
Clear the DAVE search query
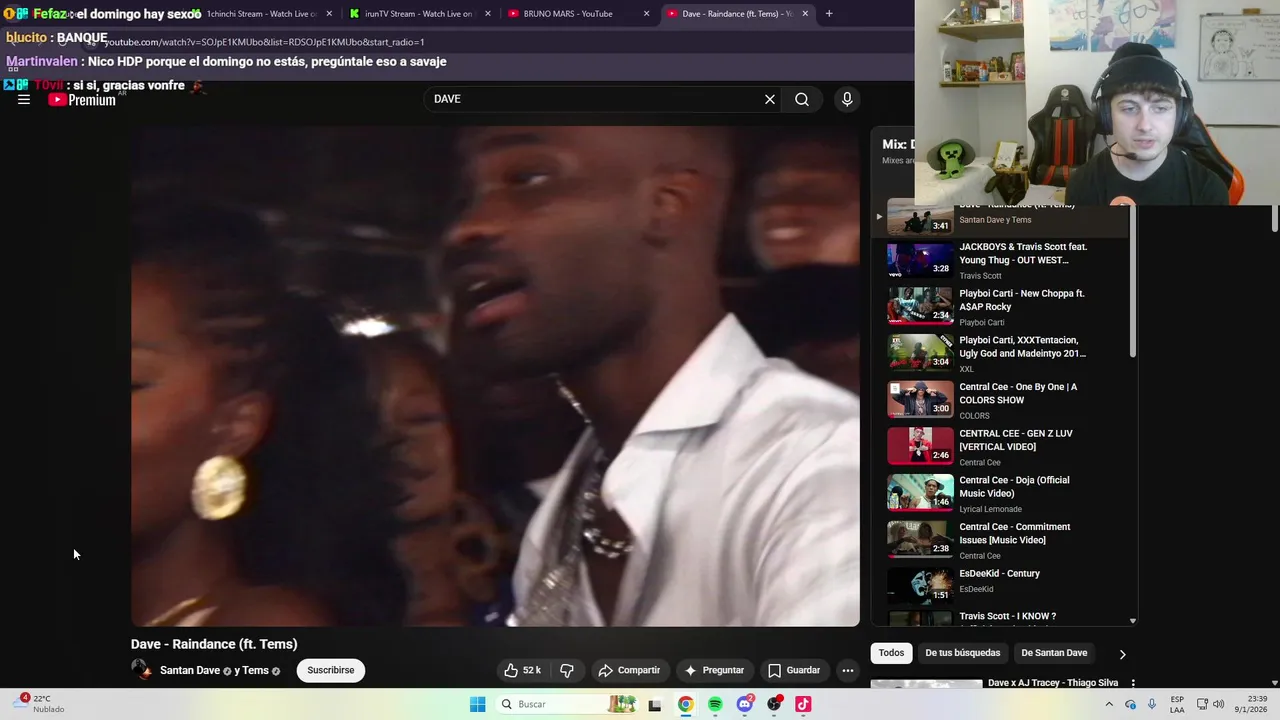770,99
